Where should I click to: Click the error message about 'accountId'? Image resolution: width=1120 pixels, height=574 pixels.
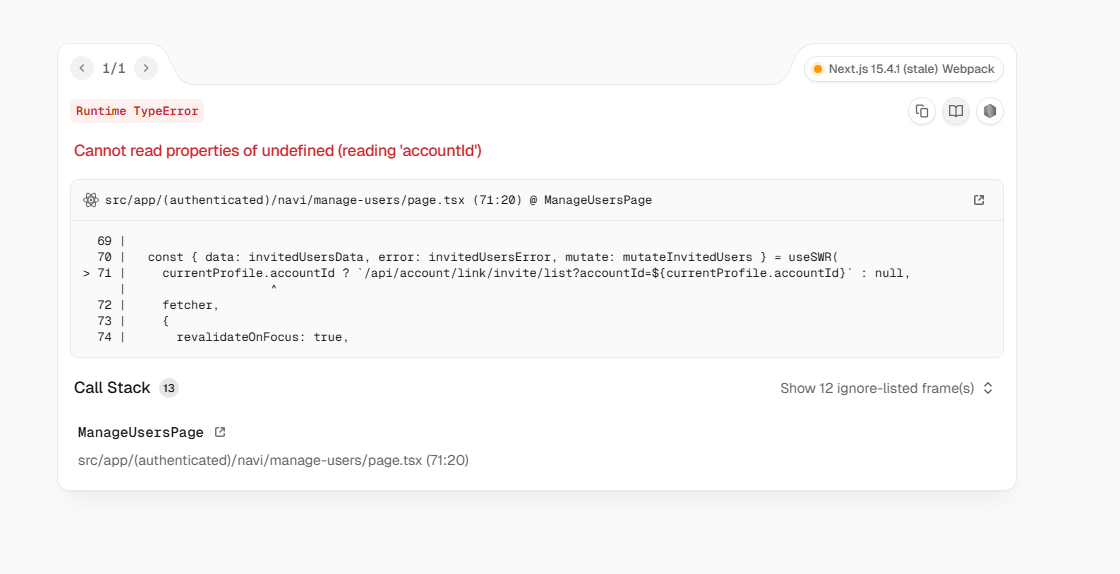278,151
